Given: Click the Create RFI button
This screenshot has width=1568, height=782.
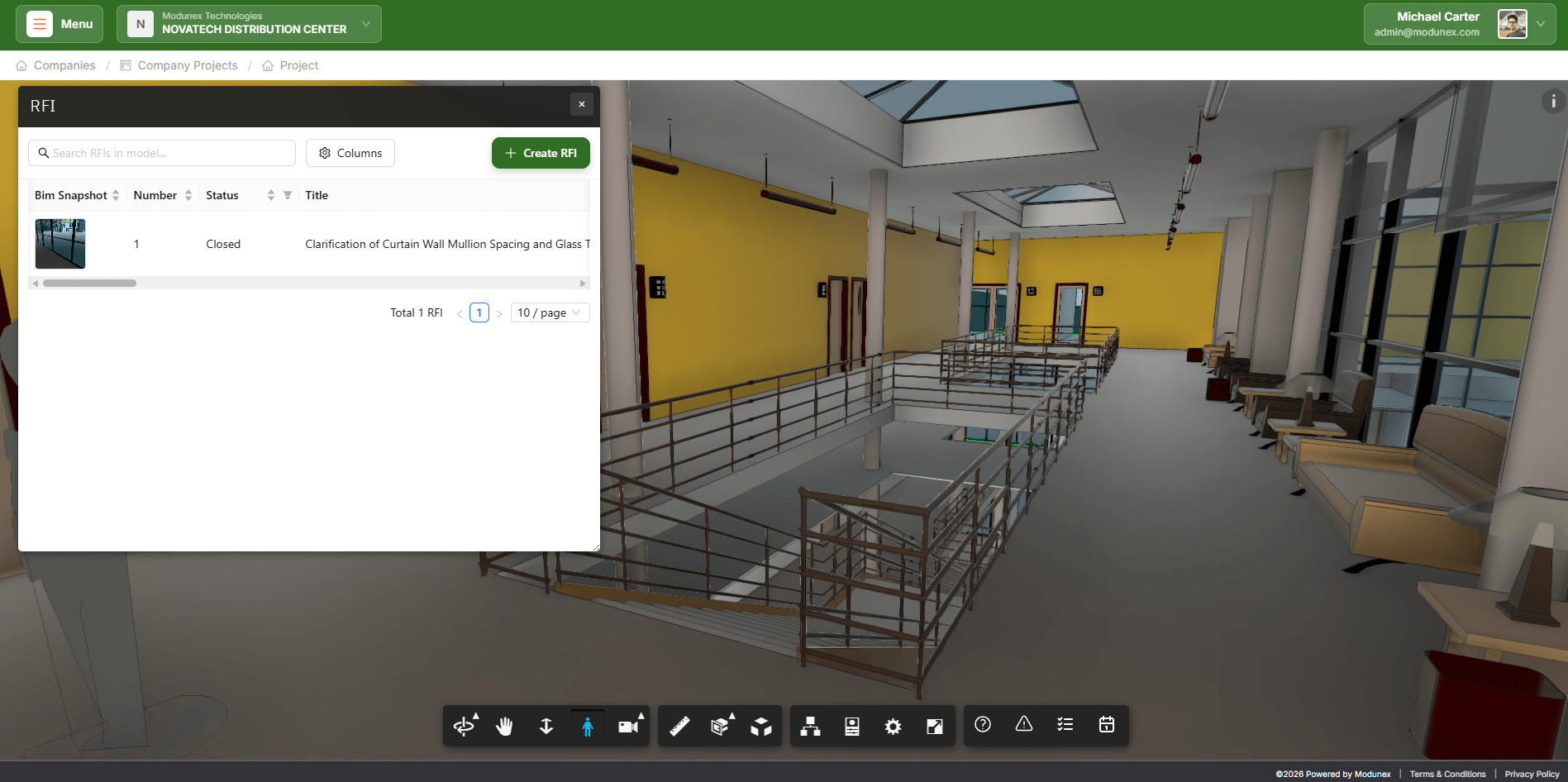Looking at the screenshot, I should click(541, 153).
